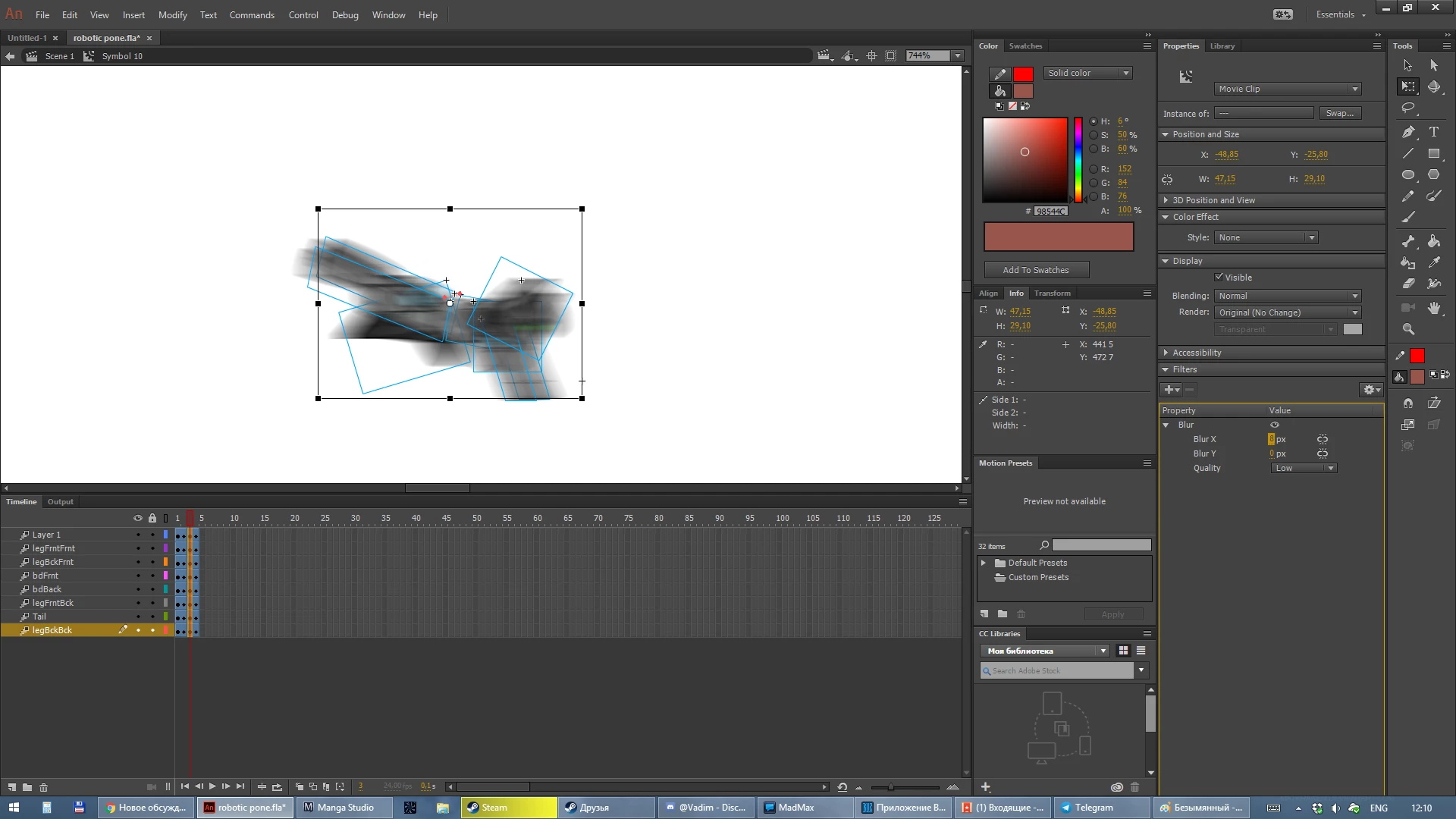Select the Free Transform tool
Viewport: 1456px width, 819px height.
1408,86
